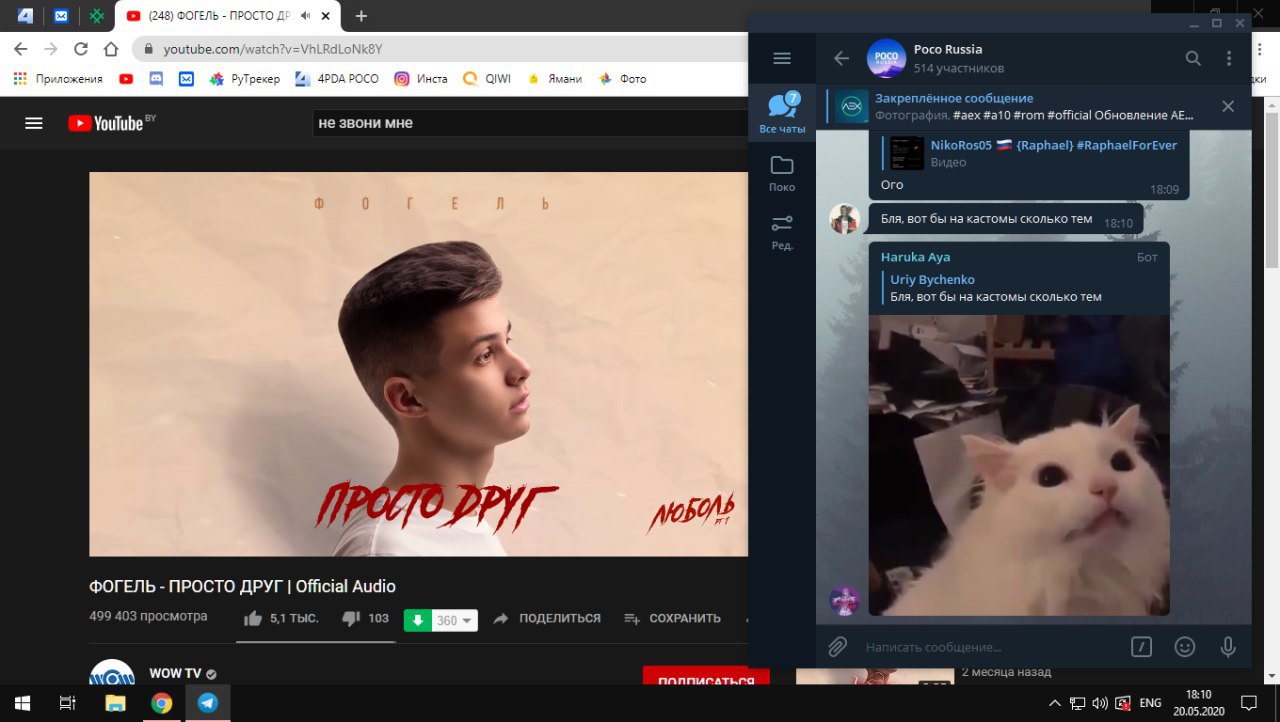The height and width of the screenshot is (722, 1280).
Task: Open bot commands slash button
Action: 1141,647
